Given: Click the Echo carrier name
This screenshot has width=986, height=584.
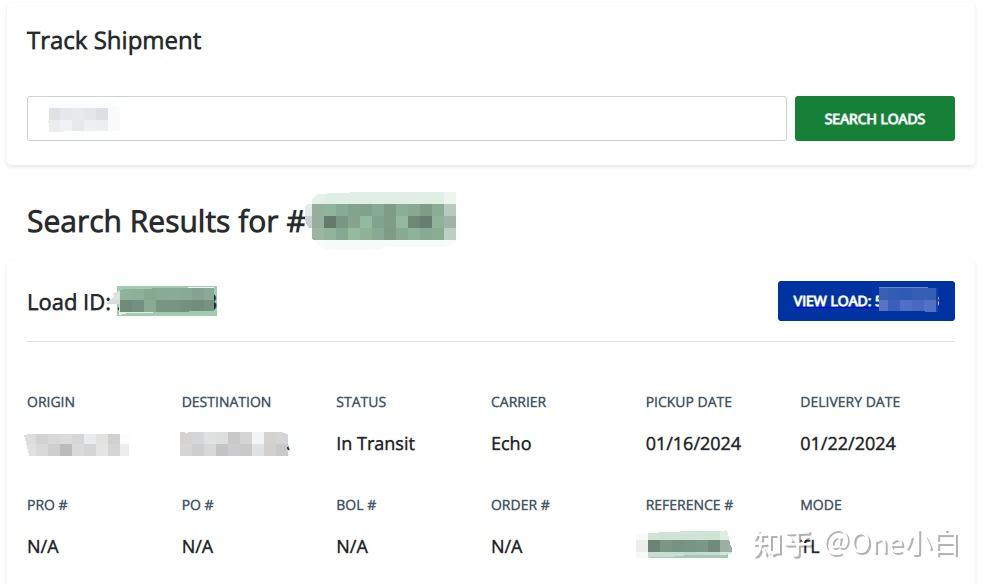Looking at the screenshot, I should click(511, 444).
